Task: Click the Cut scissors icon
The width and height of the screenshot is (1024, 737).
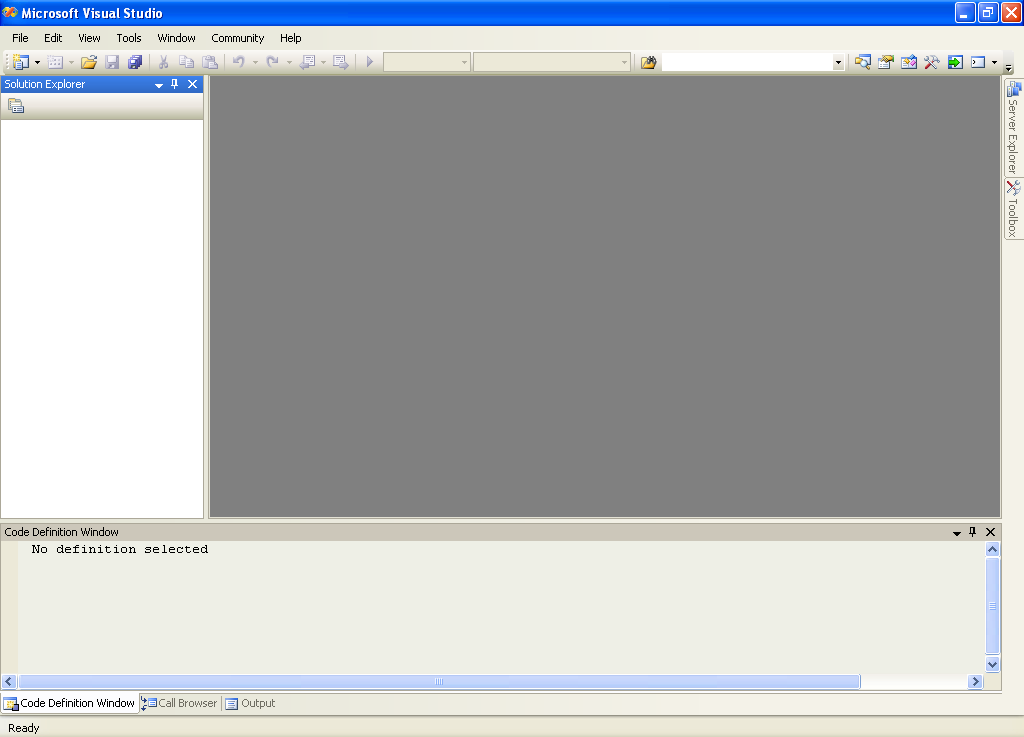Action: (163, 62)
